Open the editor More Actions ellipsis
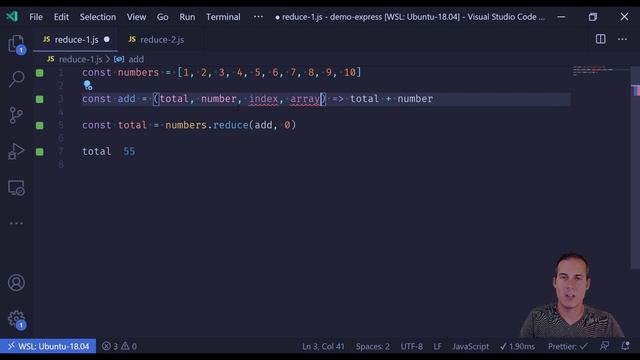 (x=622, y=39)
